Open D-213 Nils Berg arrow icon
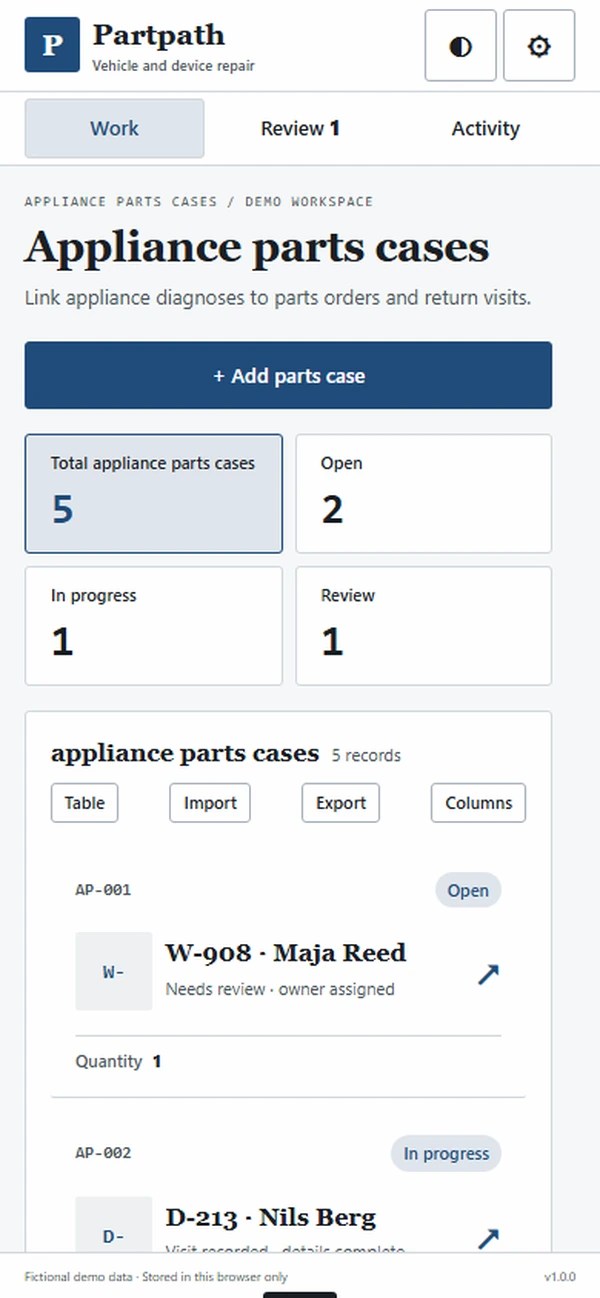This screenshot has height=1298, width=600. (488, 1238)
